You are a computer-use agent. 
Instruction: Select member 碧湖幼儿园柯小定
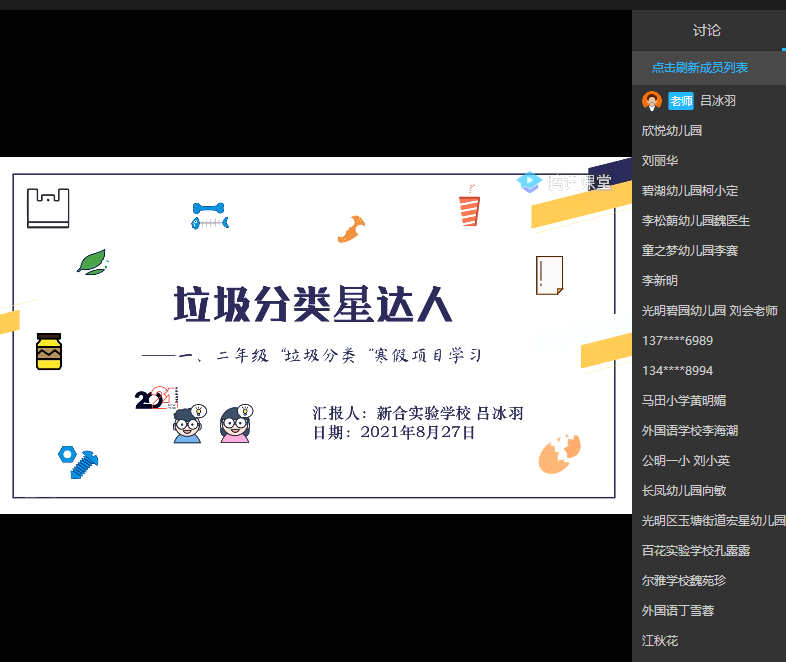[690, 191]
